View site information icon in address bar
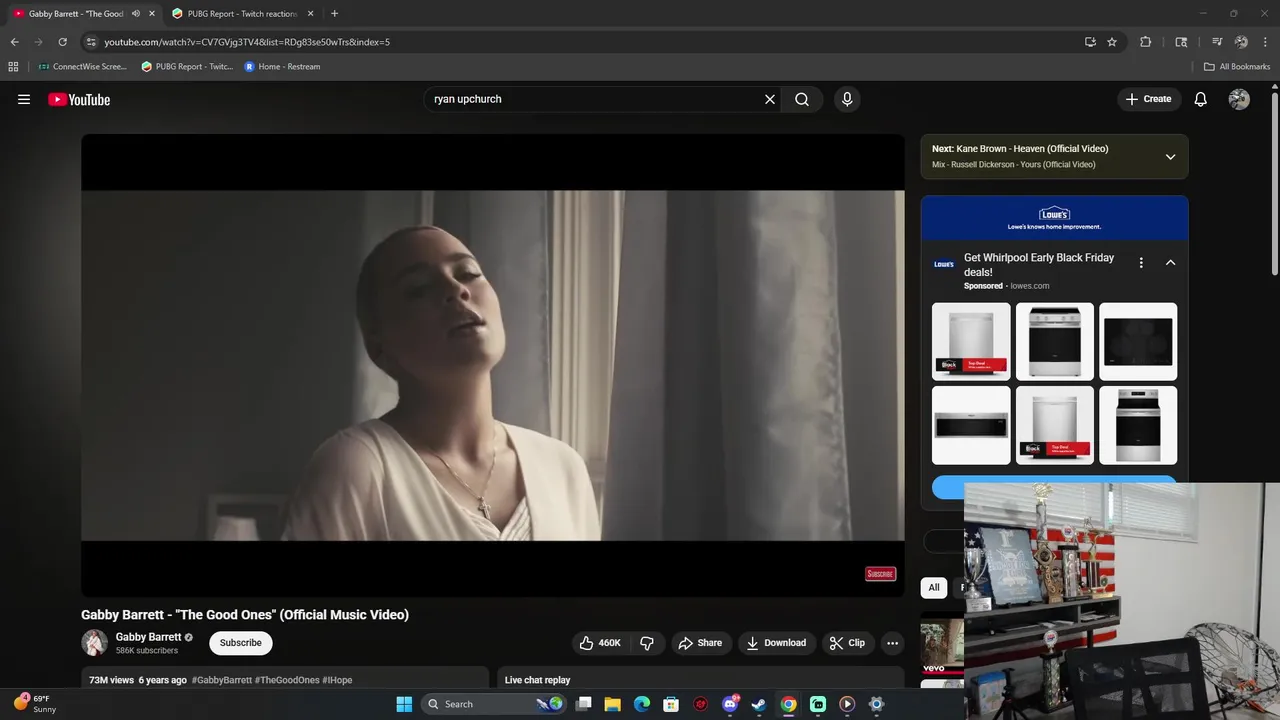The height and width of the screenshot is (720, 1280). (x=91, y=42)
